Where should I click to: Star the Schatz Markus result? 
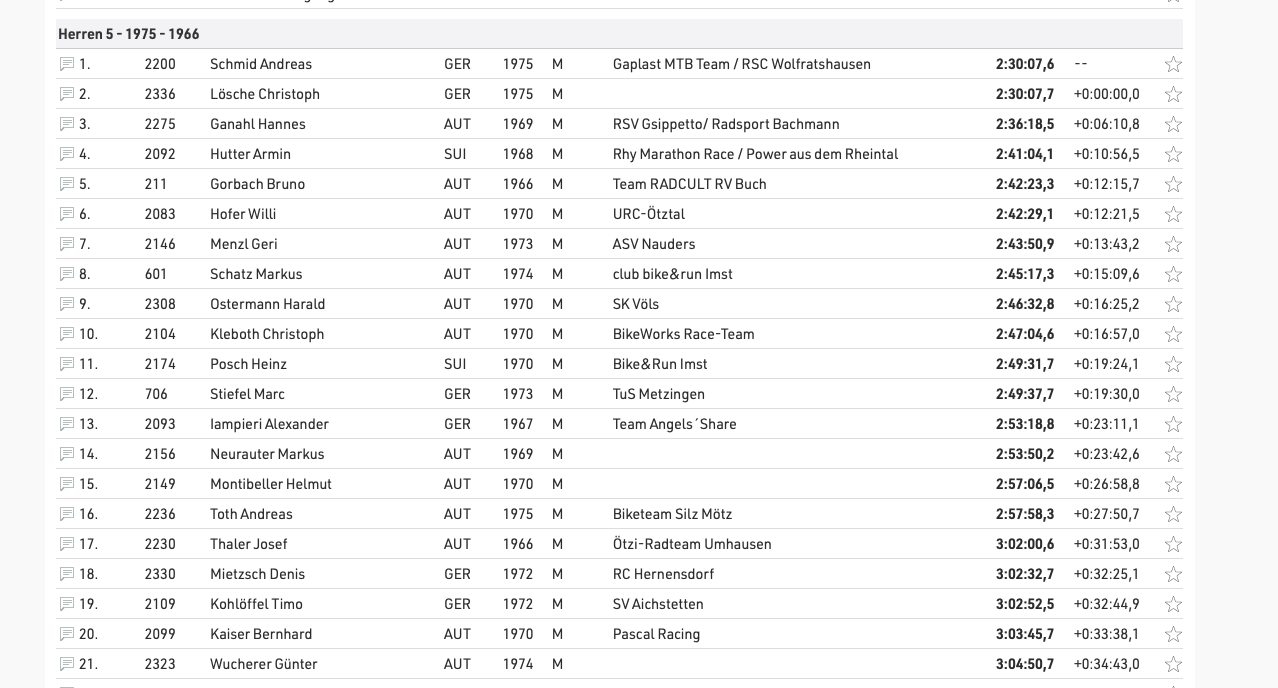coord(1173,274)
